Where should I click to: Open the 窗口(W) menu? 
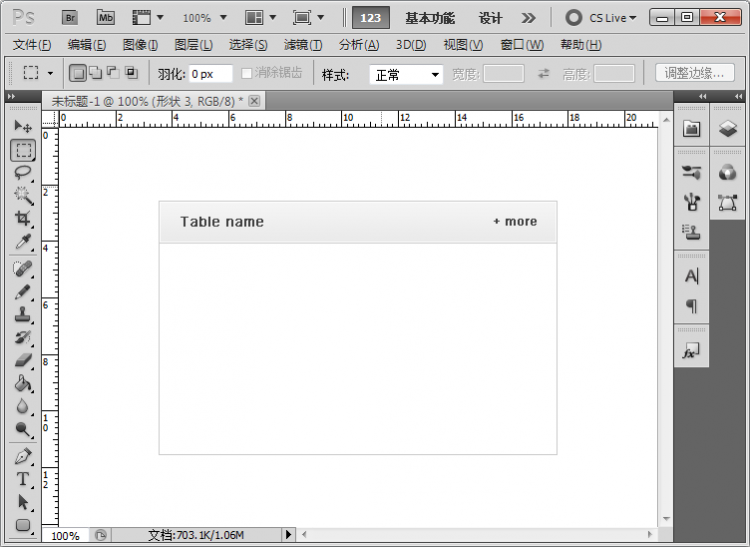pyautogui.click(x=522, y=45)
